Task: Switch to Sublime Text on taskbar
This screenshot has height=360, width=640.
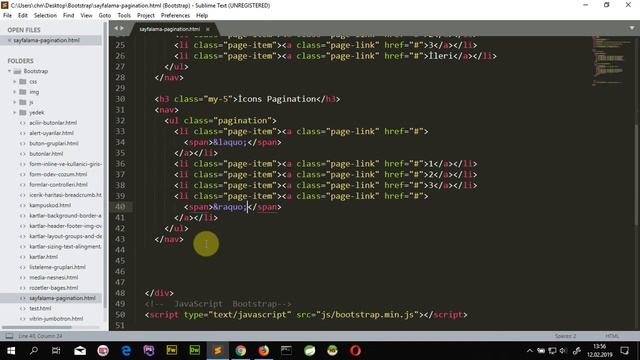Action: pyautogui.click(x=218, y=351)
